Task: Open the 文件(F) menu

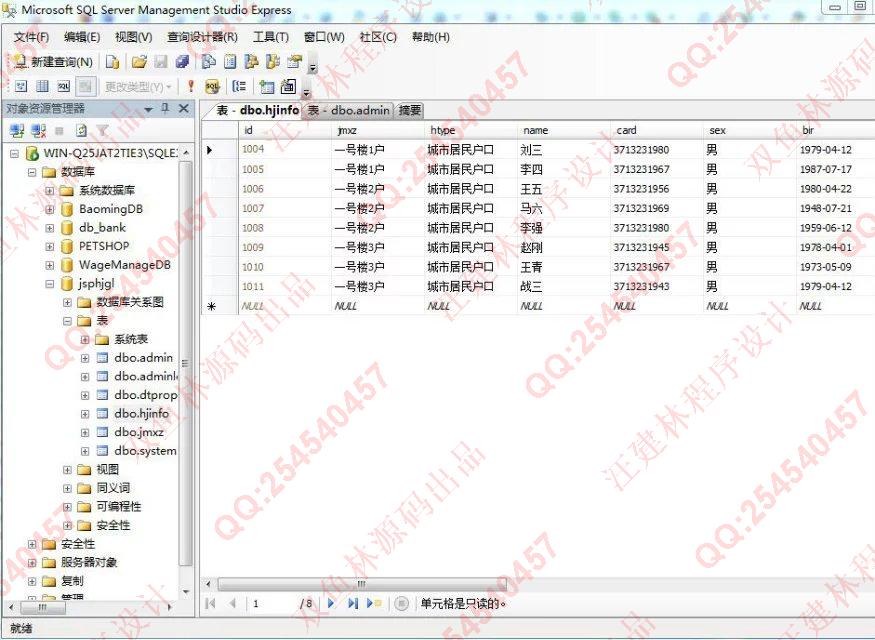Action: (x=31, y=37)
